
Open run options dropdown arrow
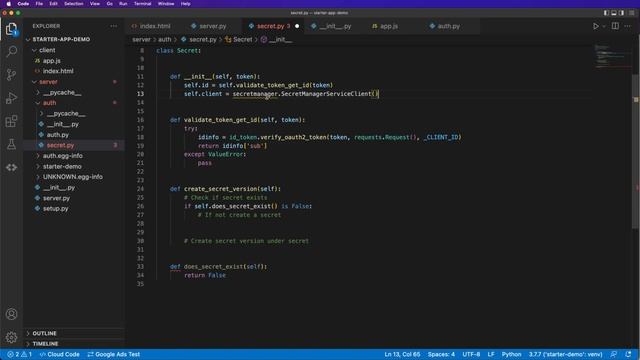(x=604, y=27)
